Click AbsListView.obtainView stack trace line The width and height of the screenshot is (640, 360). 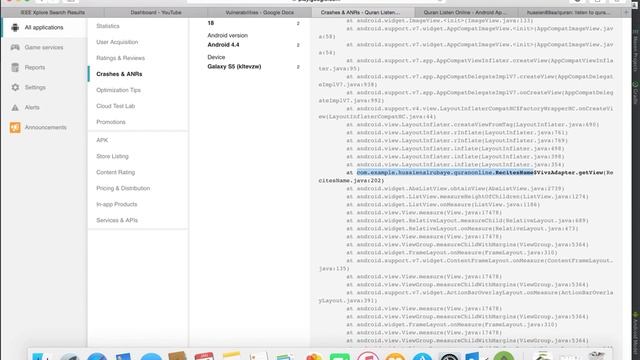point(456,189)
